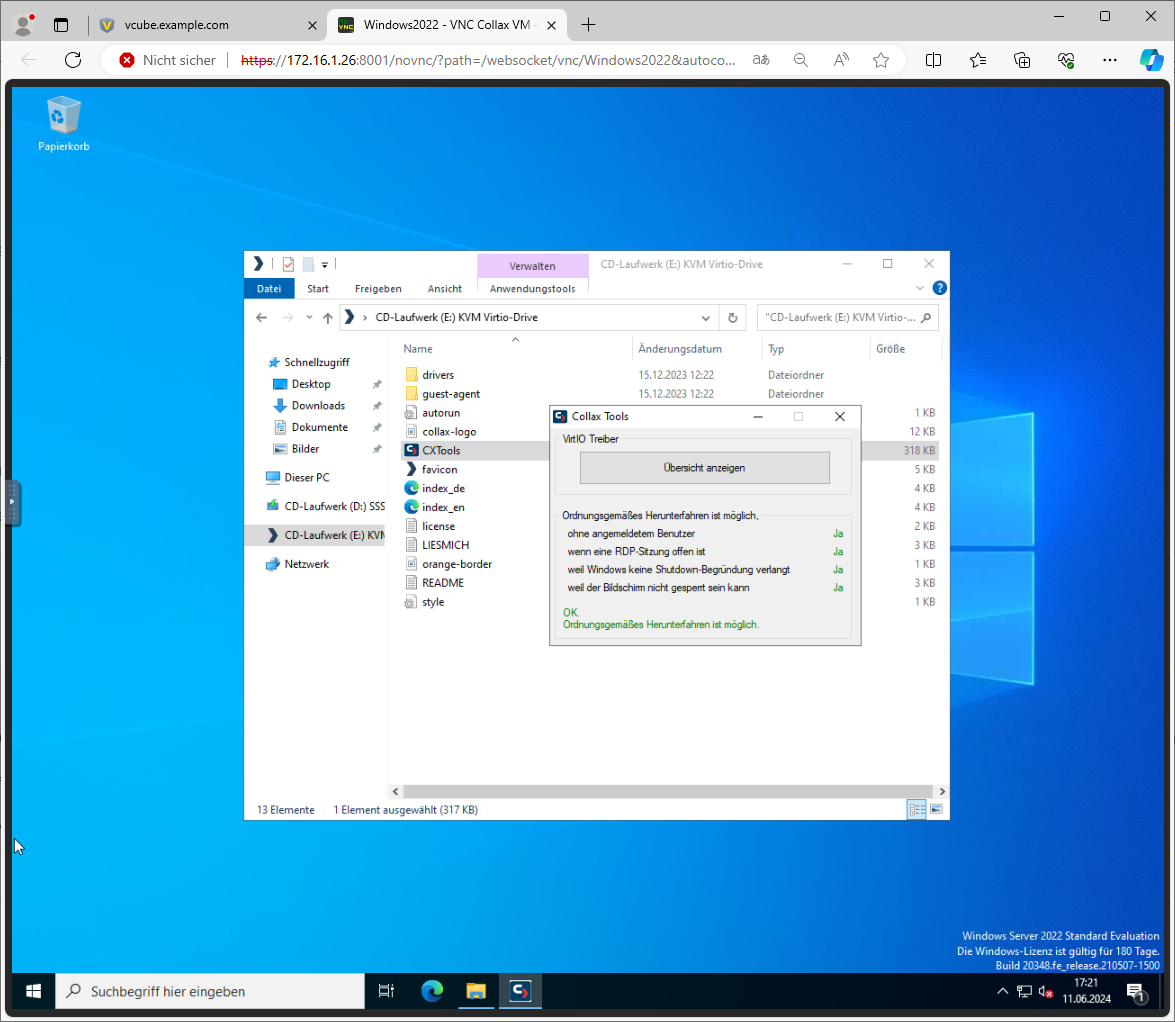The width and height of the screenshot is (1175, 1022).
Task: Open the quick access toolbar customize dropdown
Action: [324, 264]
